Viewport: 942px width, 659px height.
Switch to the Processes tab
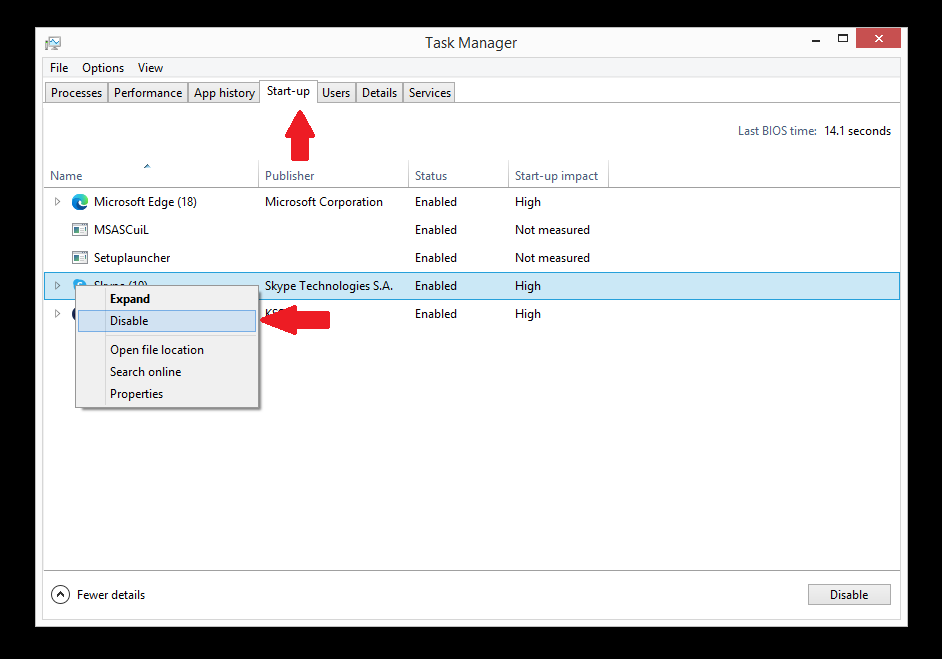tap(77, 93)
